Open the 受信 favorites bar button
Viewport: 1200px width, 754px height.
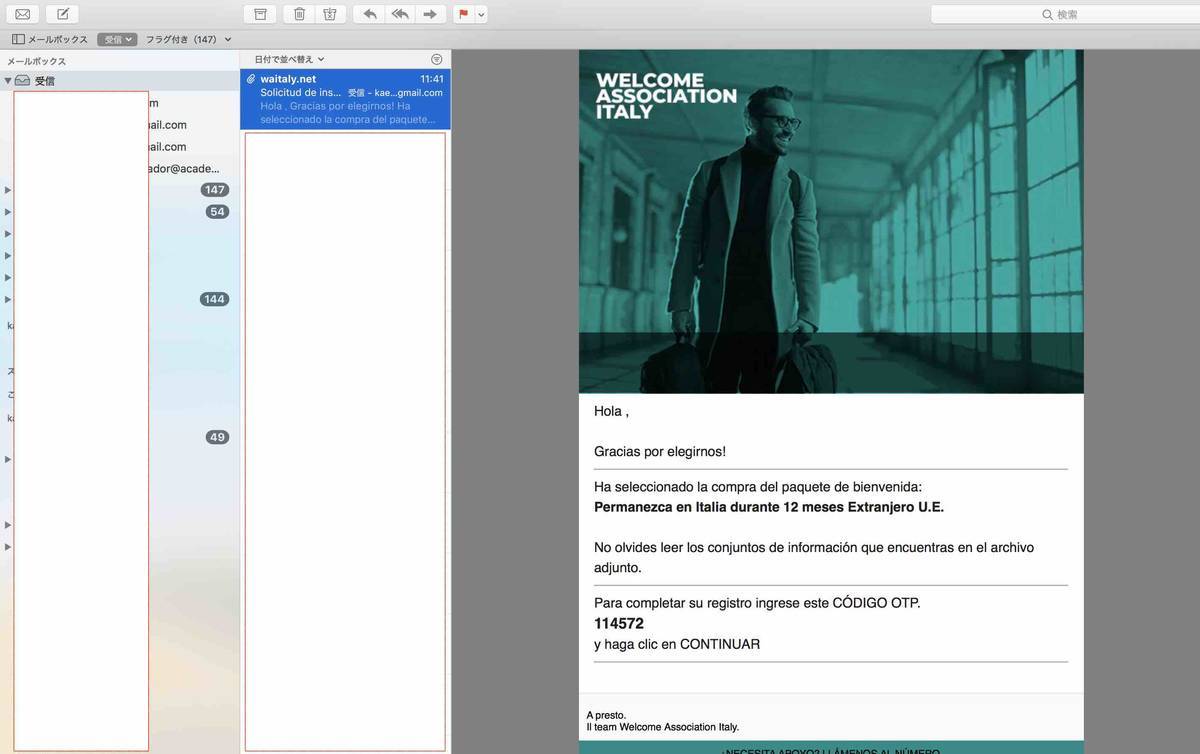coord(117,39)
